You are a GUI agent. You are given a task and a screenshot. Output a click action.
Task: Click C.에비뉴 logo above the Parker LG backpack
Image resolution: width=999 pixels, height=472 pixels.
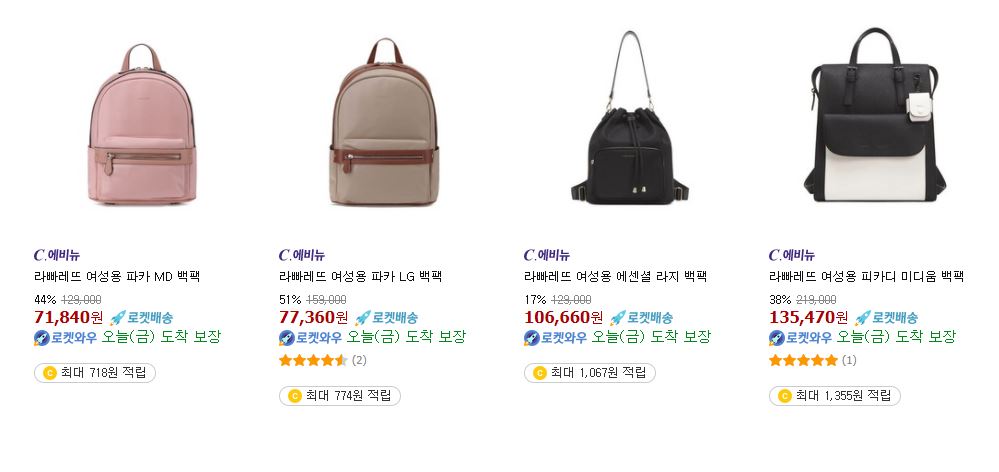click(302, 255)
